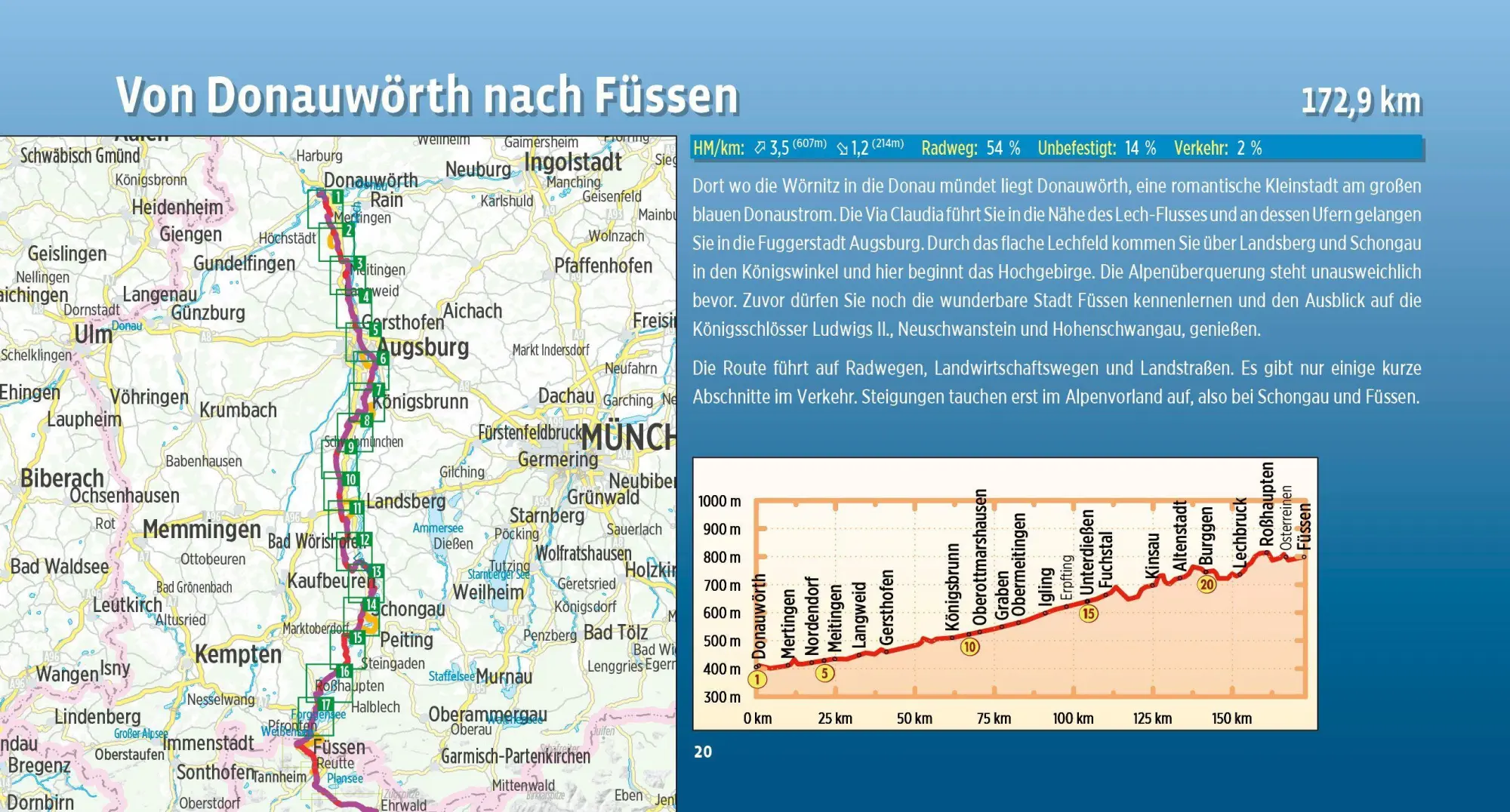Click yellow profile marker 5 on elevation chart
The width and height of the screenshot is (1510, 812).
coord(825,673)
